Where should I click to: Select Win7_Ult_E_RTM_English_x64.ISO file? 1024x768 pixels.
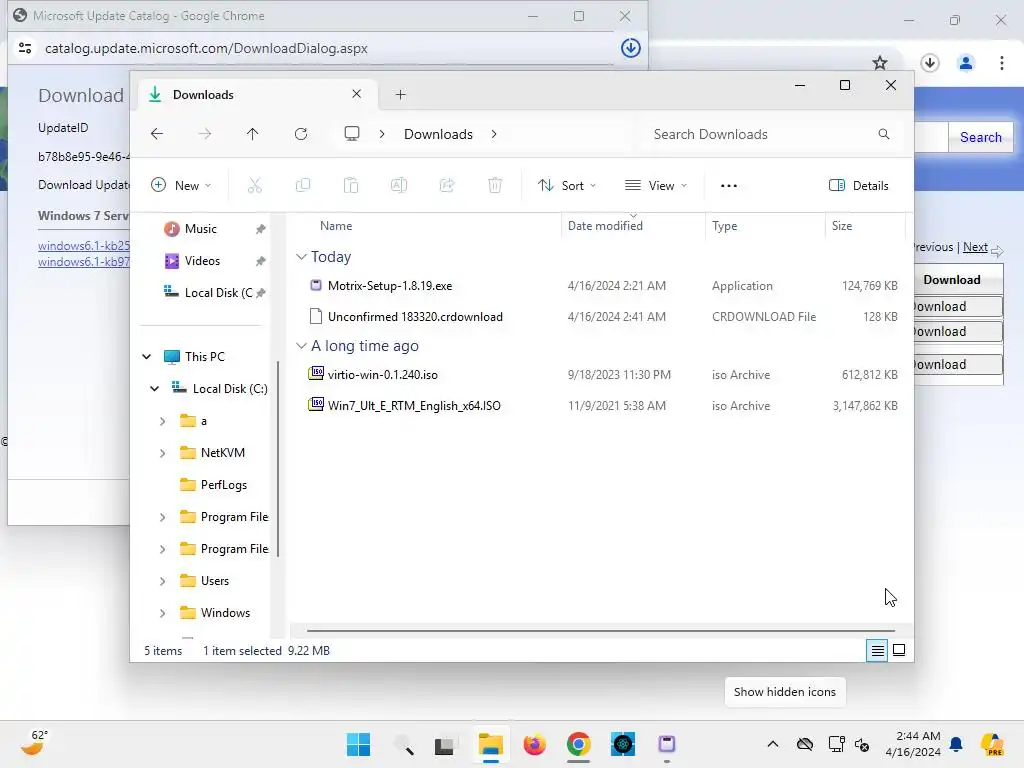coord(414,406)
